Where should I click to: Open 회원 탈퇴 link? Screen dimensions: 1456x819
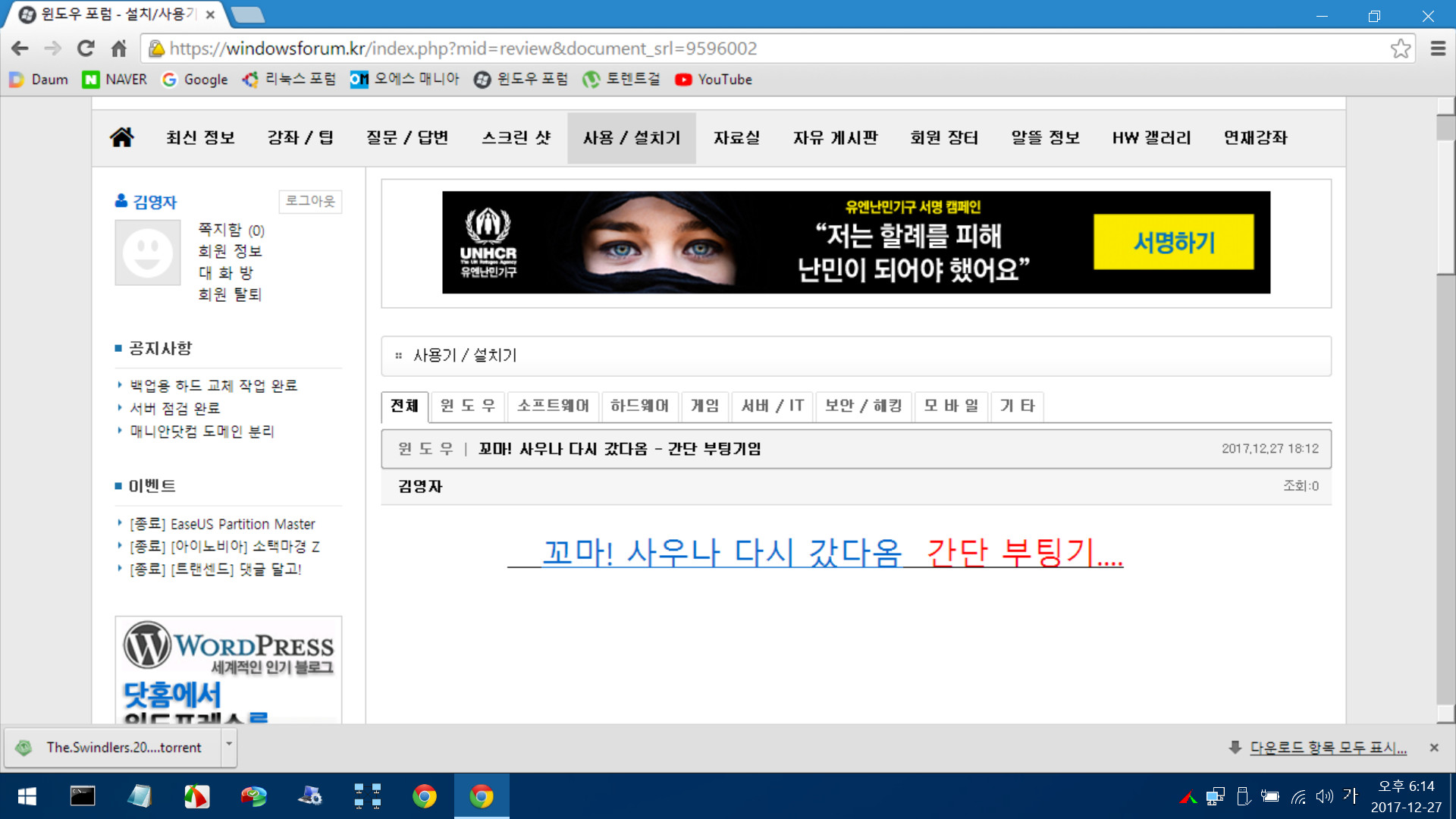click(x=230, y=294)
